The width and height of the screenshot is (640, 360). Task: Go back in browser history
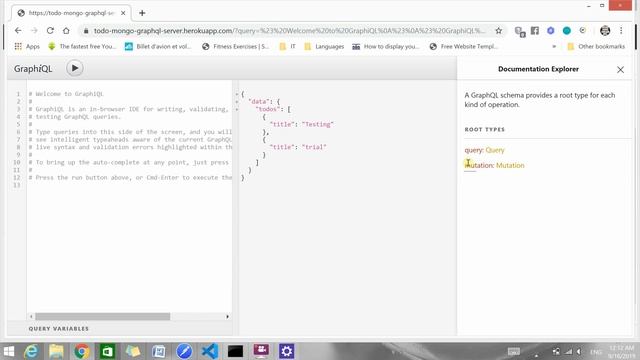pos(18,31)
